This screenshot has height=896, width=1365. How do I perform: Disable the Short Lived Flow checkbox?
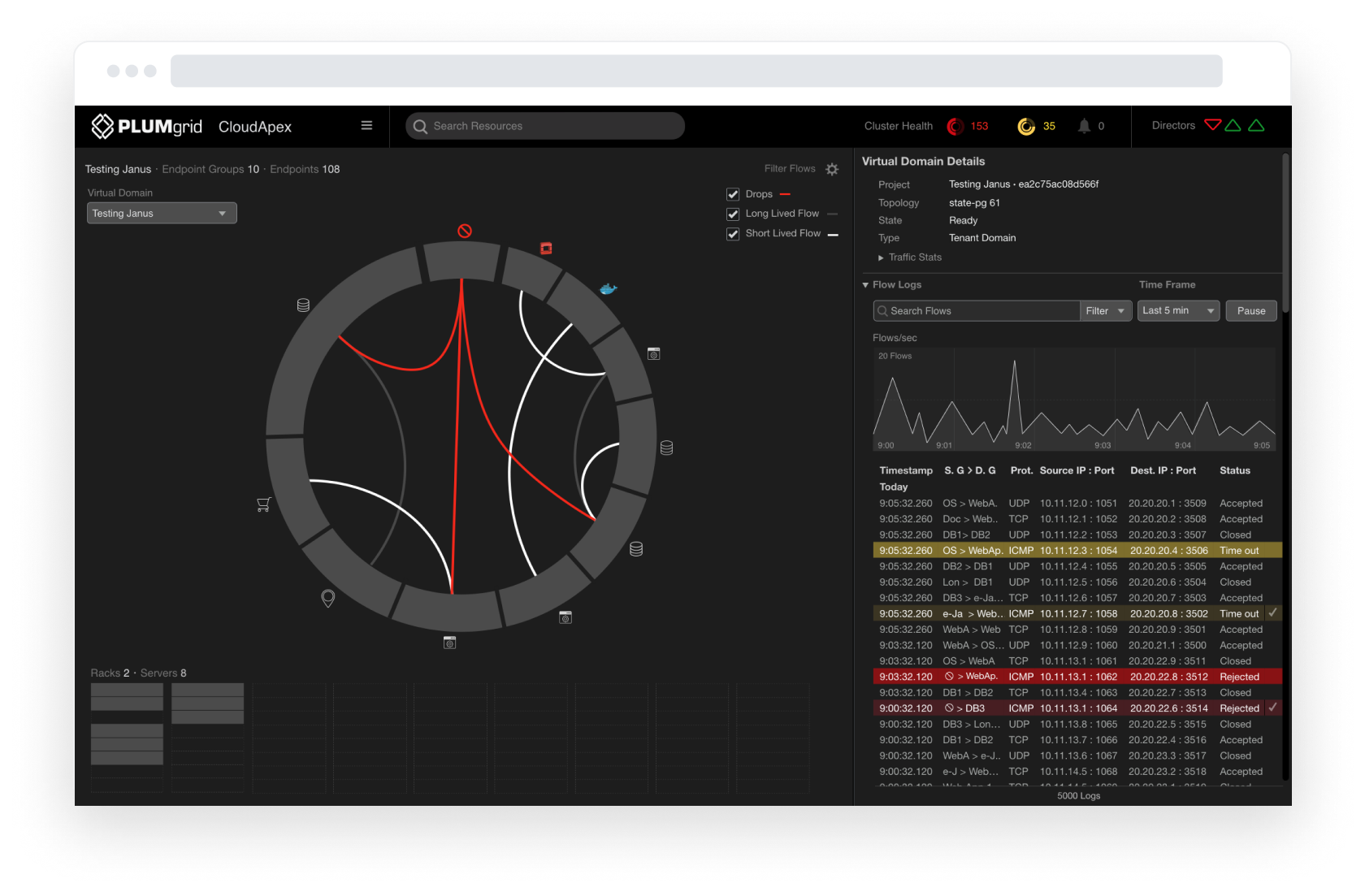coord(733,234)
